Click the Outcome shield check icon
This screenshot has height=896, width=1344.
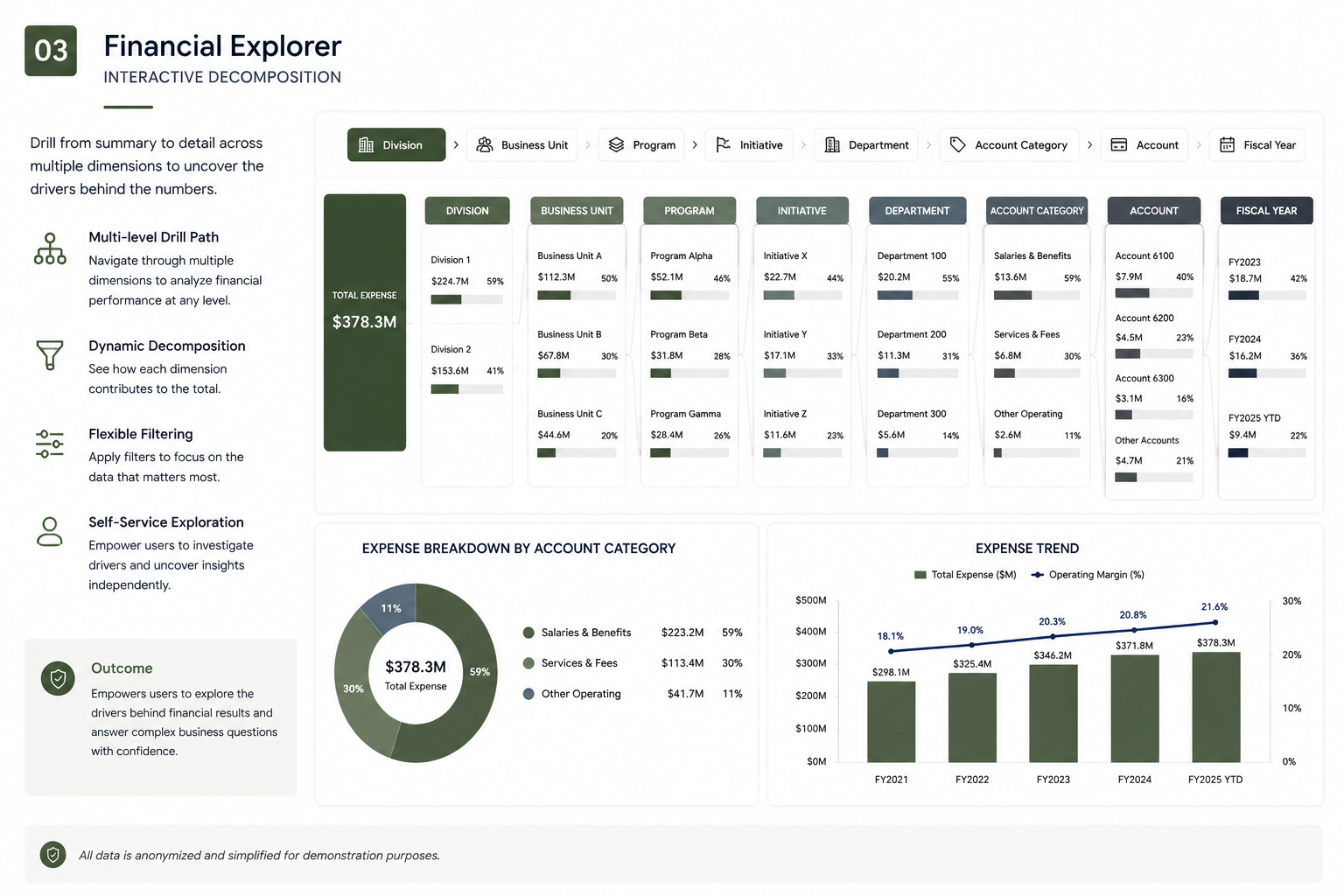coord(58,678)
